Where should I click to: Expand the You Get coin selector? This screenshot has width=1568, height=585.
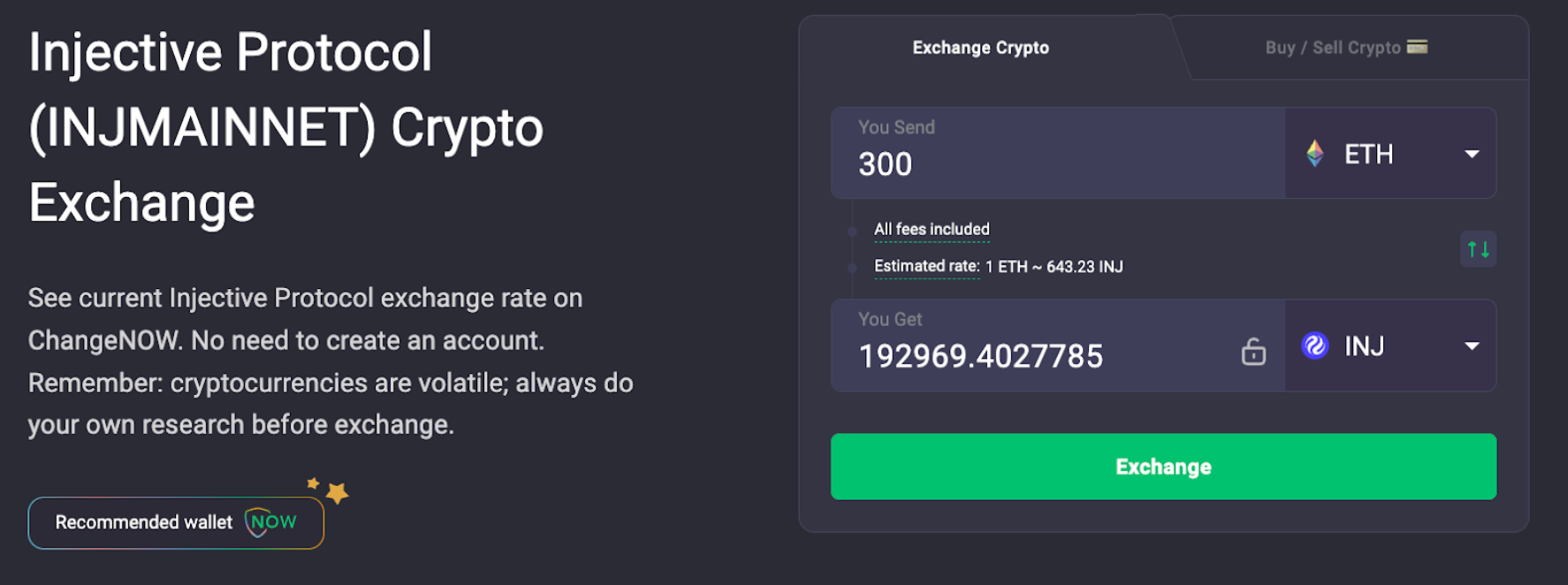coord(1471,346)
